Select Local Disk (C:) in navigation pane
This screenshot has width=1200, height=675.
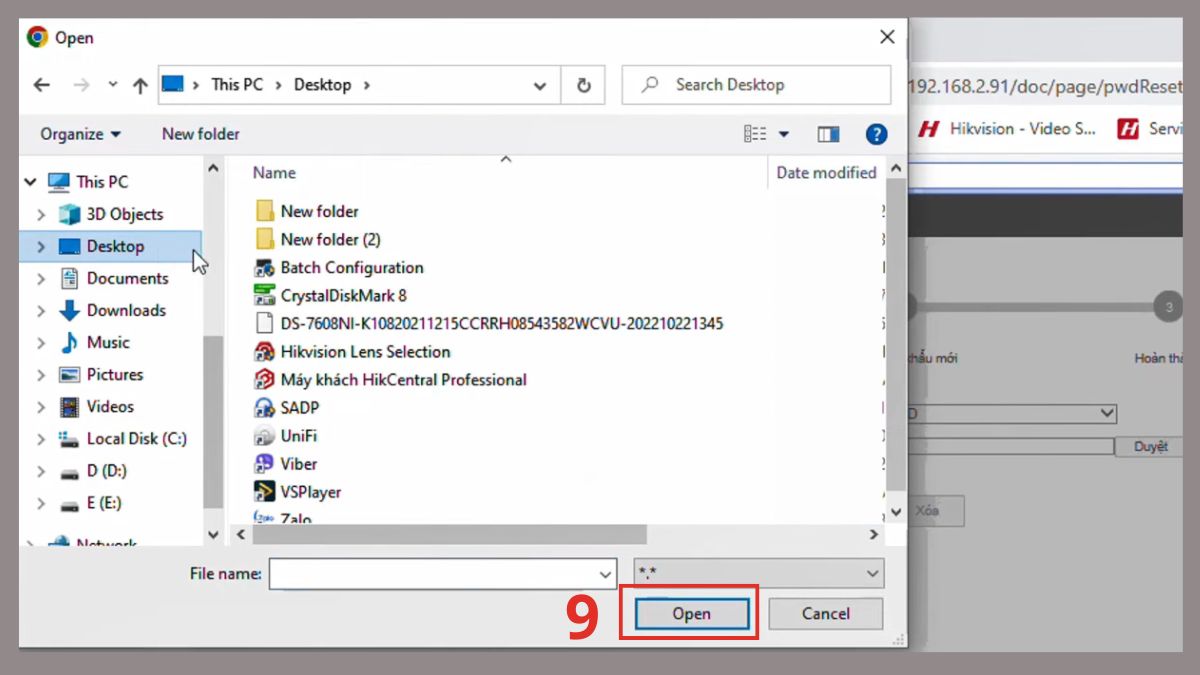136,438
